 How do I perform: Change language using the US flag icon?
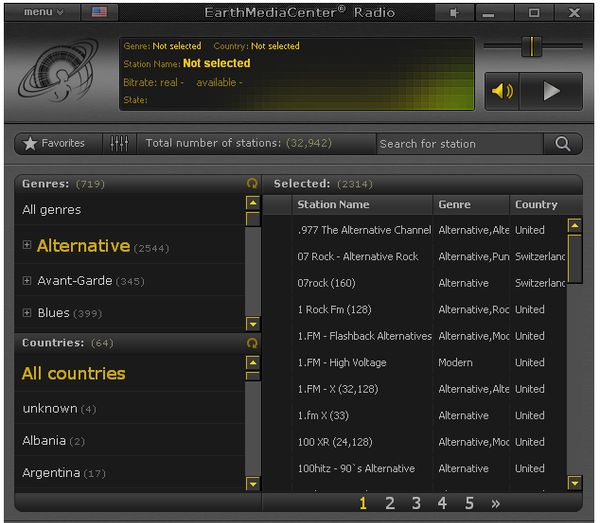click(99, 12)
